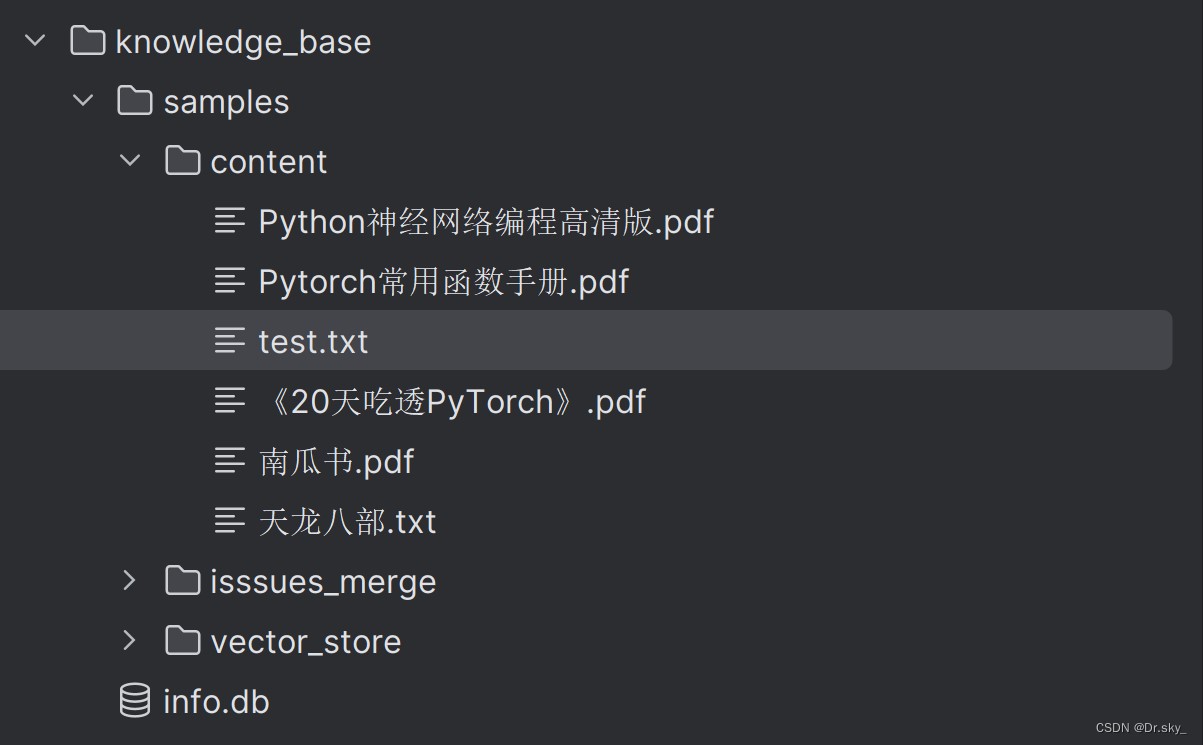1203x745 pixels.
Task: Click the knowledge_base folder icon
Action: click(x=88, y=41)
